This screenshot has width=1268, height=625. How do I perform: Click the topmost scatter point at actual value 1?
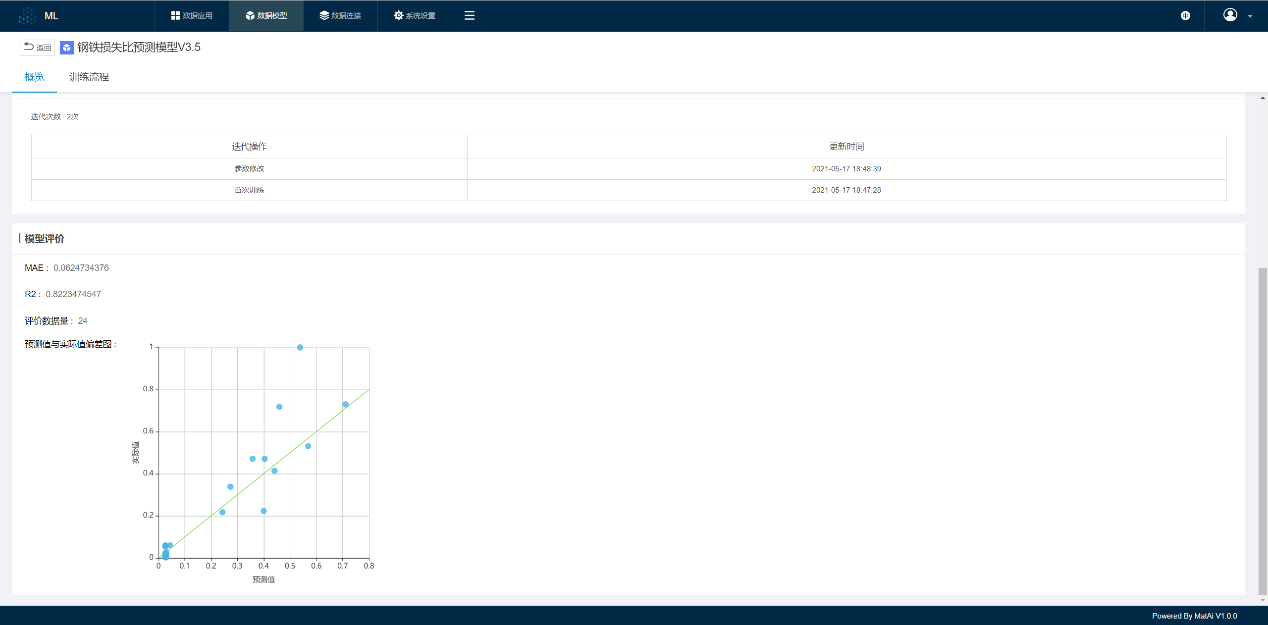pyautogui.click(x=300, y=347)
